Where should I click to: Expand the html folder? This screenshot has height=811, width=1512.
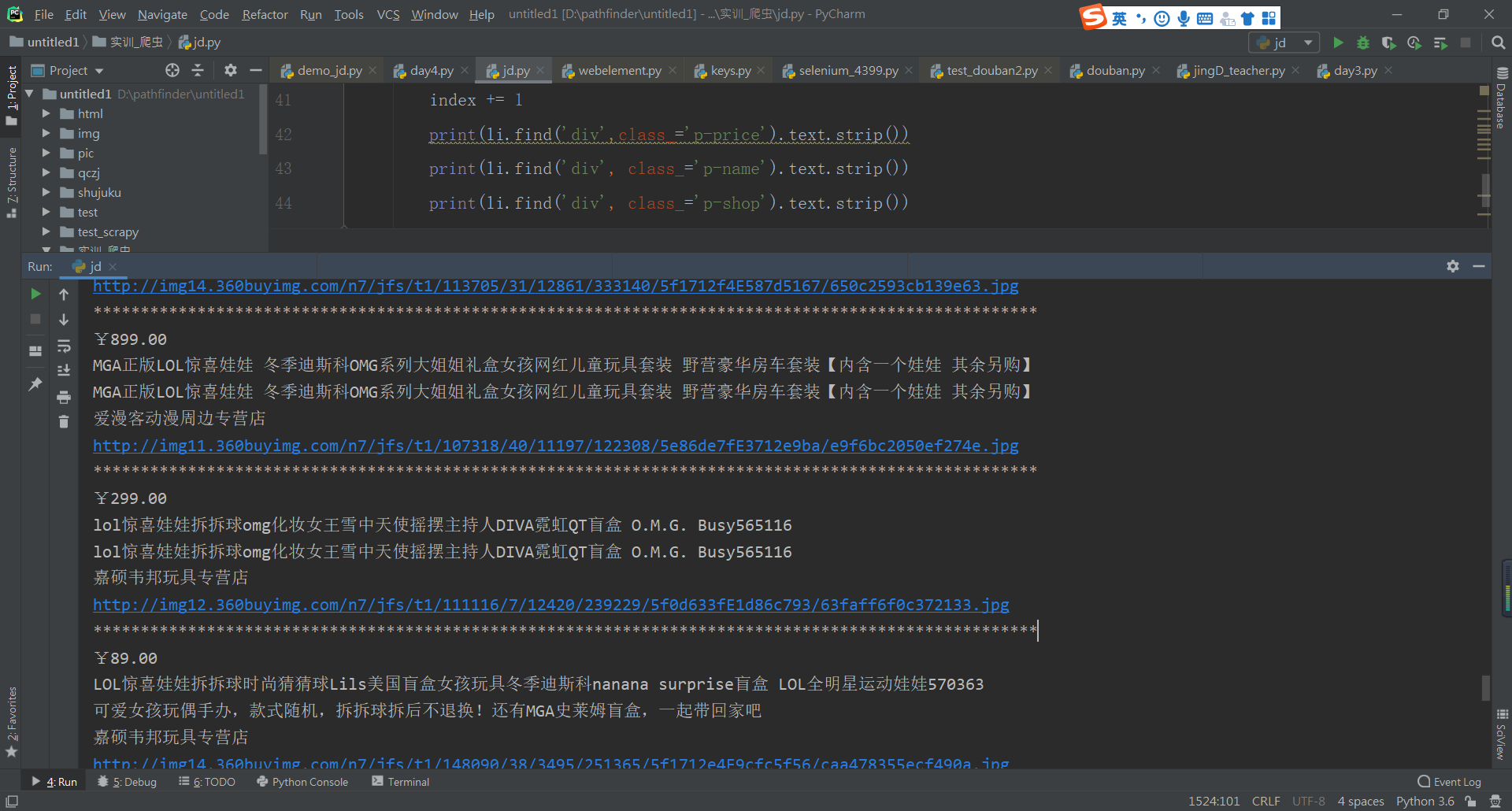(46, 113)
